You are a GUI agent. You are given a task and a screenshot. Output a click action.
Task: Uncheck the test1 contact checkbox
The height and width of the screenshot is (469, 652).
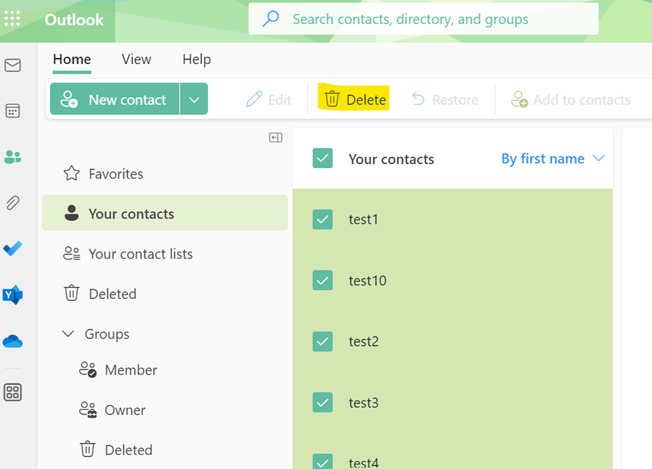coord(323,219)
